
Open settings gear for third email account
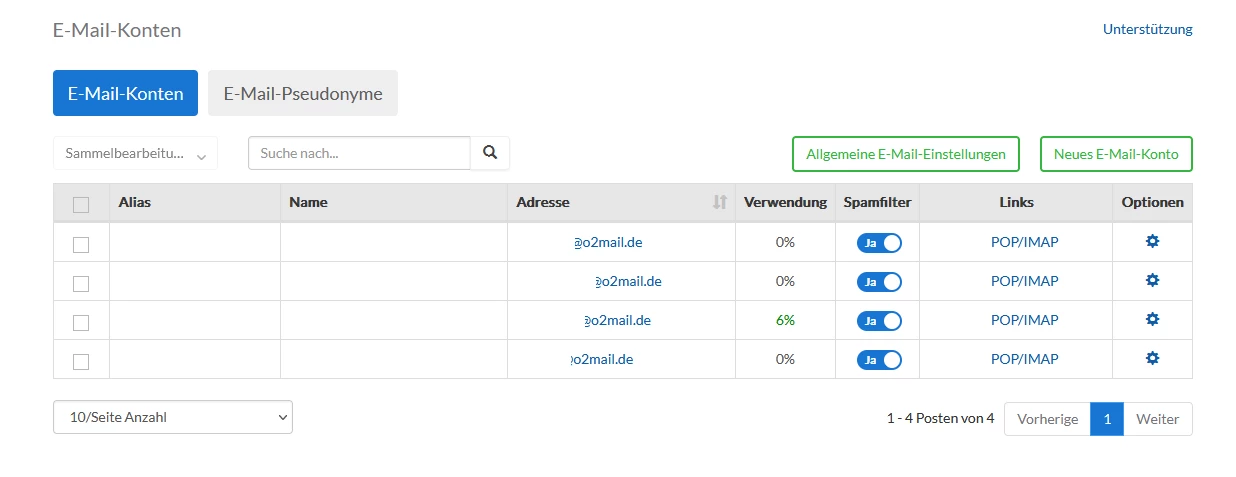click(x=1152, y=319)
